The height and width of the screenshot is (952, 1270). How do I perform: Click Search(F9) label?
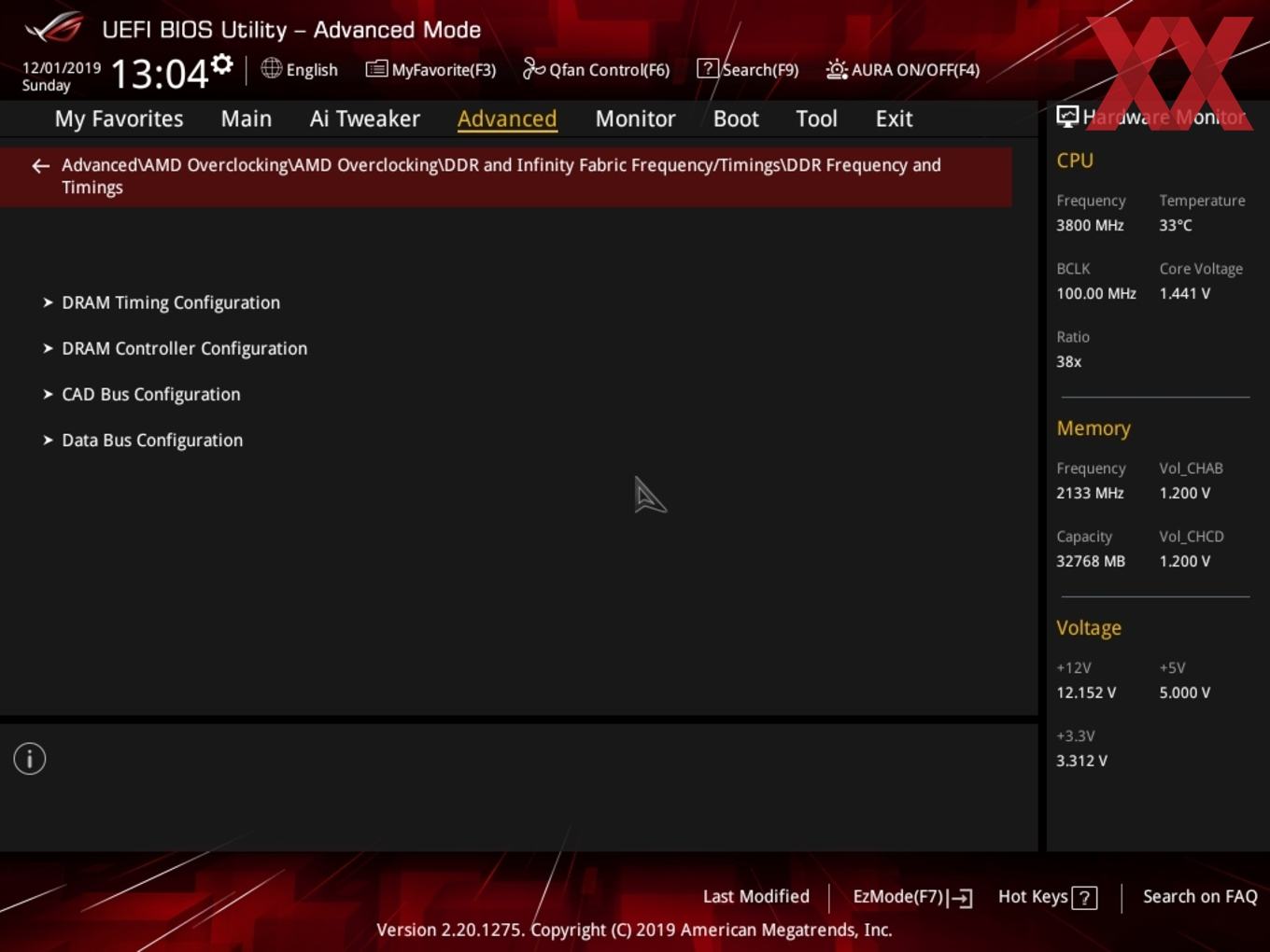click(x=760, y=70)
